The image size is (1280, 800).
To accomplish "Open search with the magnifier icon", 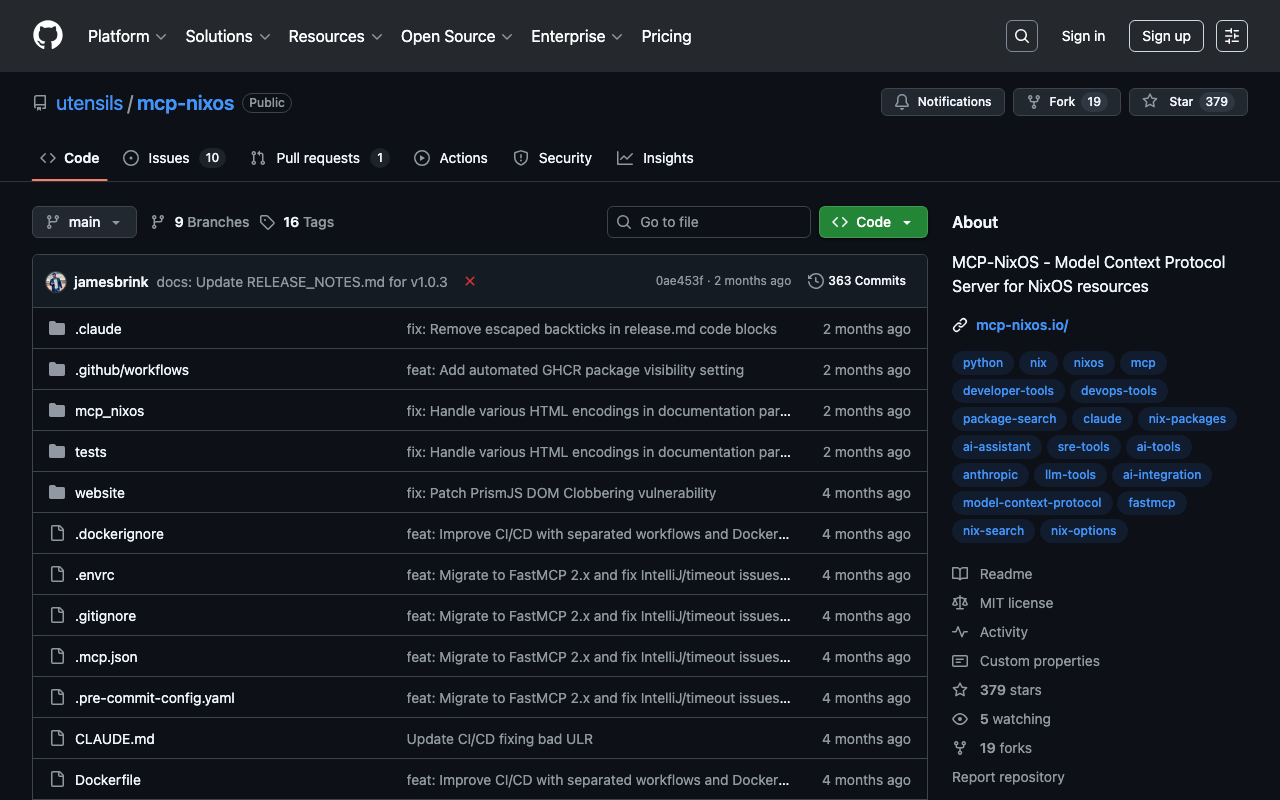I will tap(1021, 36).
